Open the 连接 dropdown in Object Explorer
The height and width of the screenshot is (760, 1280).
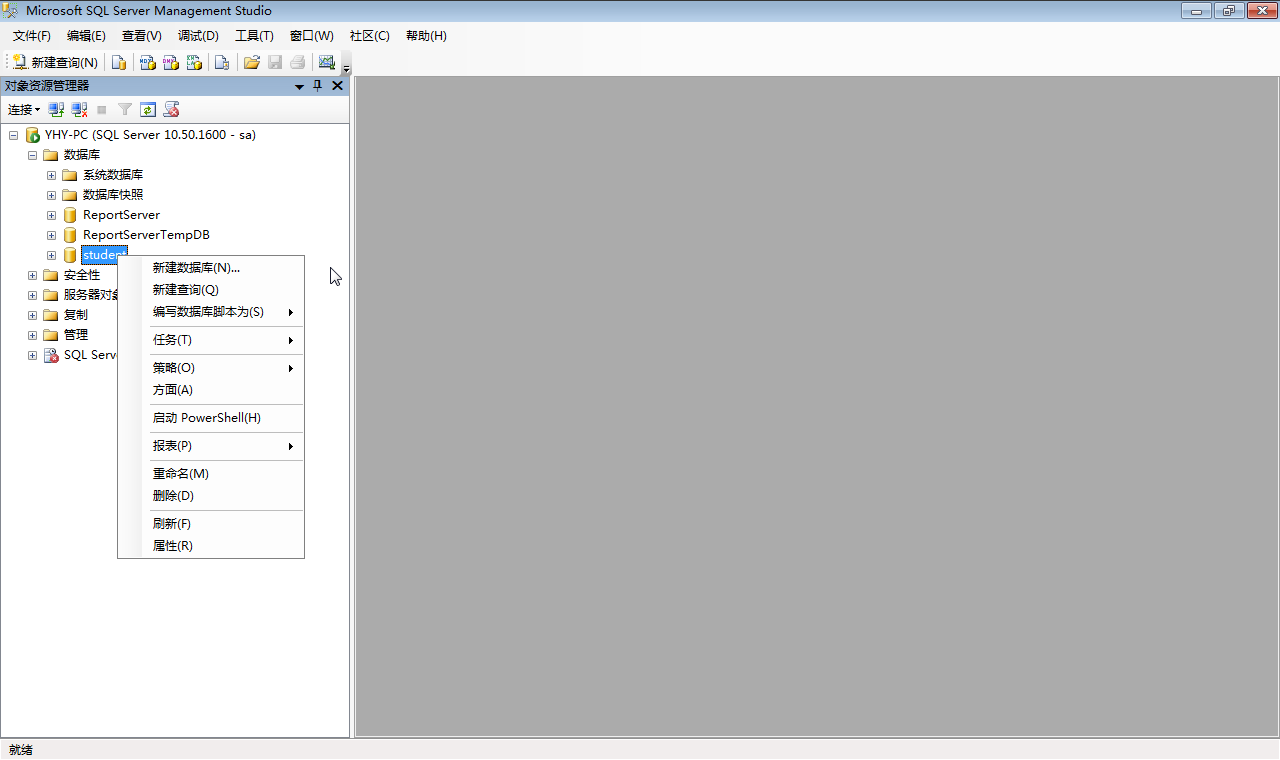pyautogui.click(x=24, y=109)
